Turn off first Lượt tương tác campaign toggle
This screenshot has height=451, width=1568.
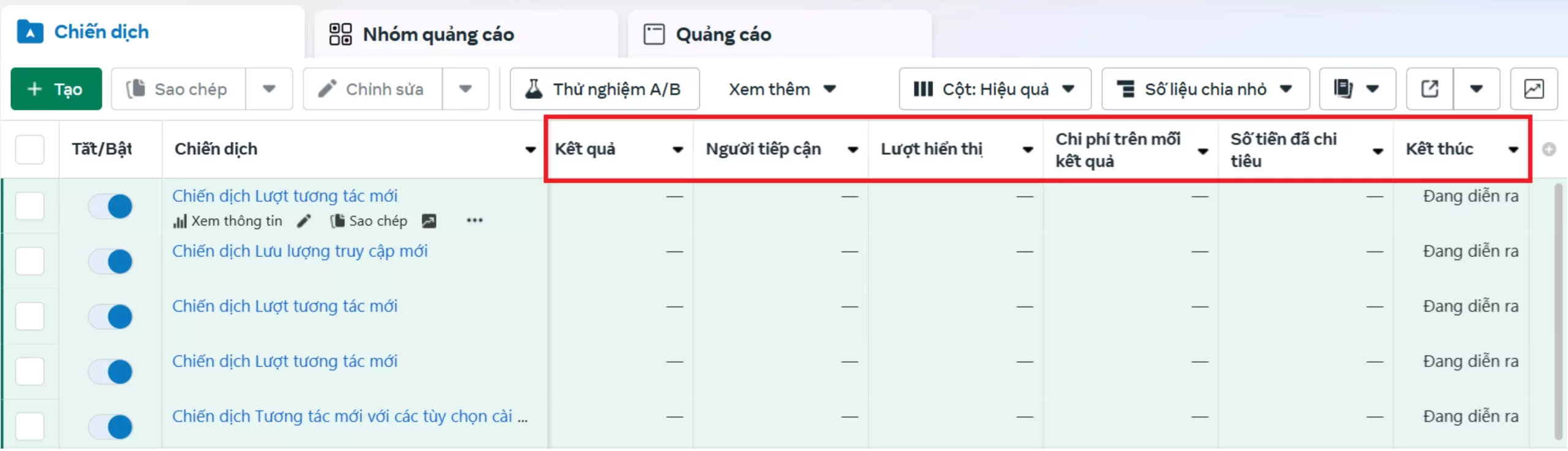click(111, 206)
